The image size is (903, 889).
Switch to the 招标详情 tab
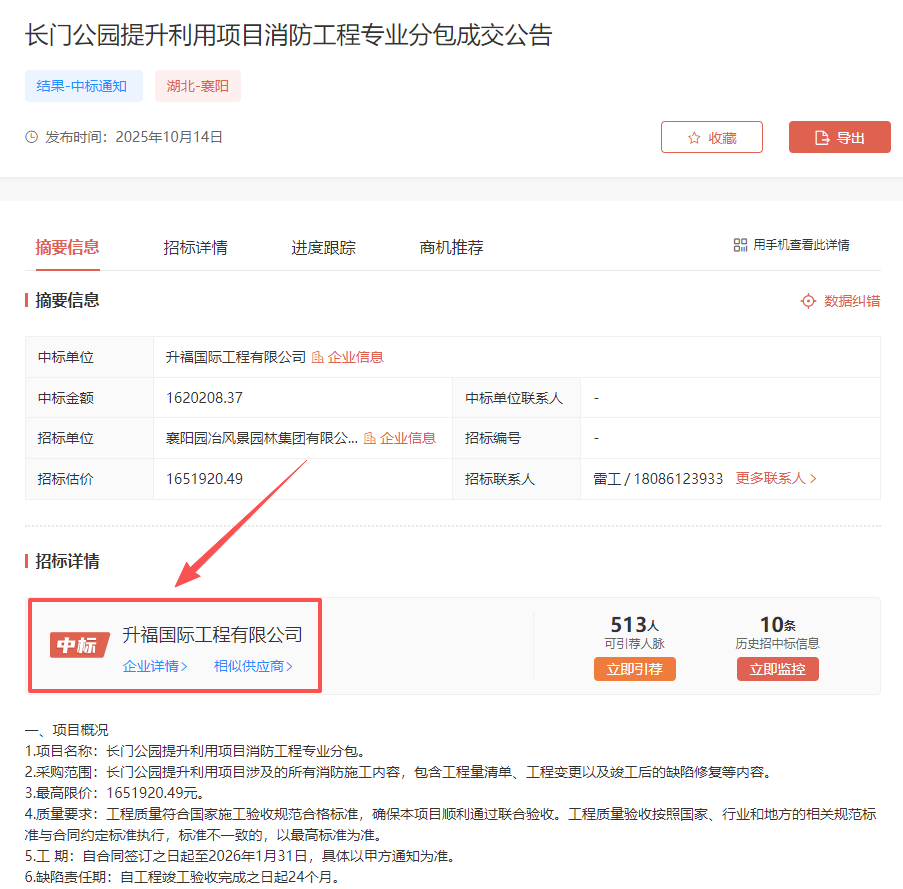[195, 248]
